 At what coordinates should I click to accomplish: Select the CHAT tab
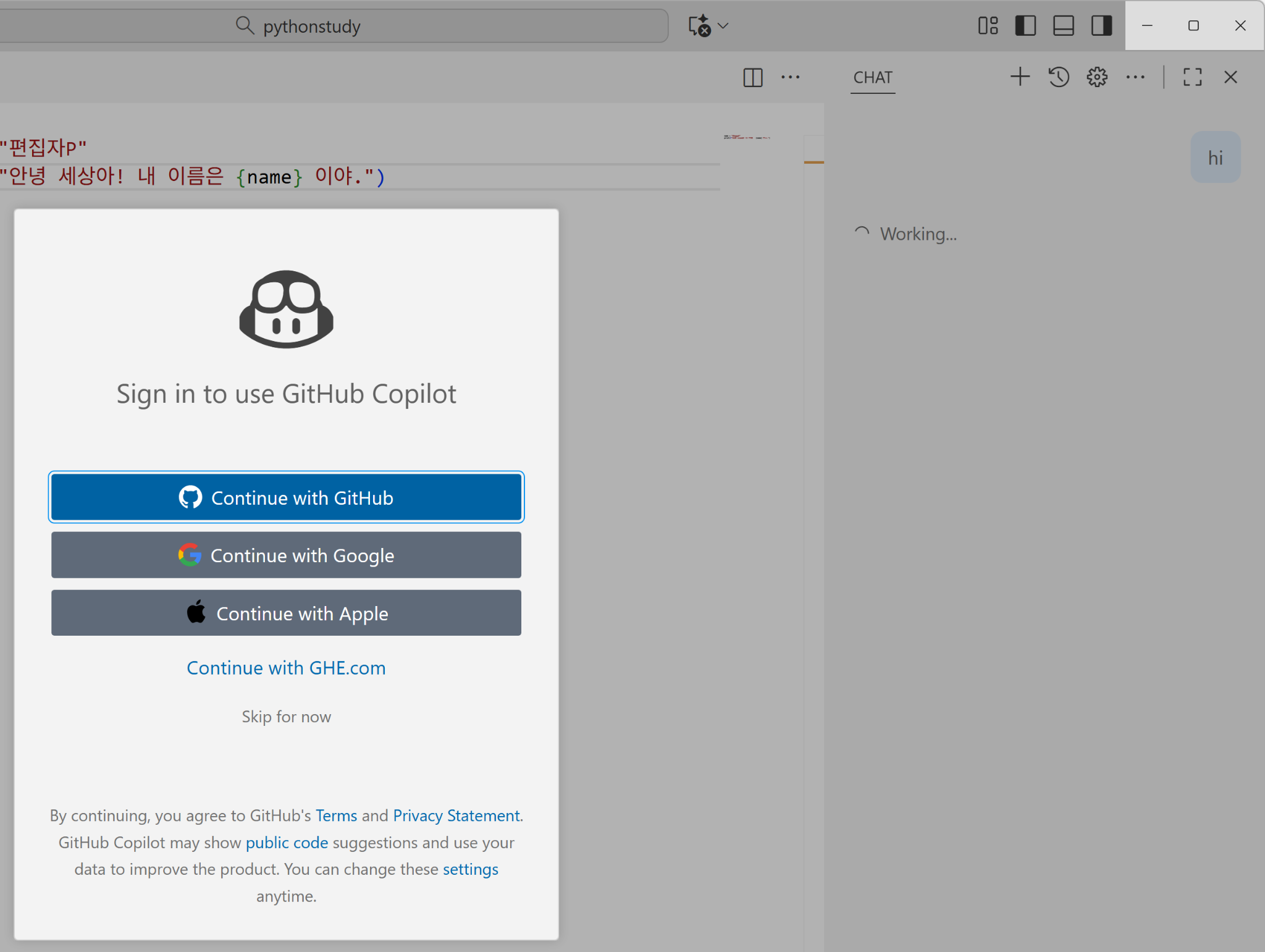[x=873, y=78]
